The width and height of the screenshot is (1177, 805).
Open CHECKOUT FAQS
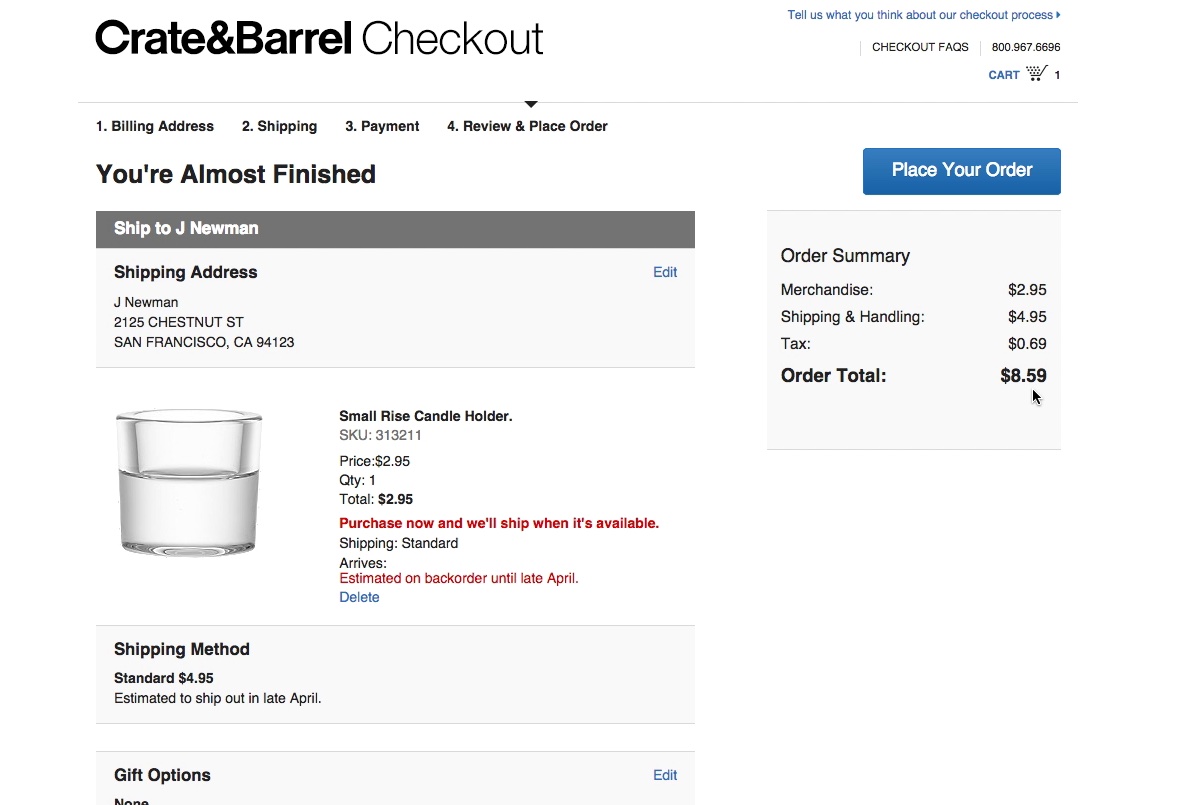[920, 46]
